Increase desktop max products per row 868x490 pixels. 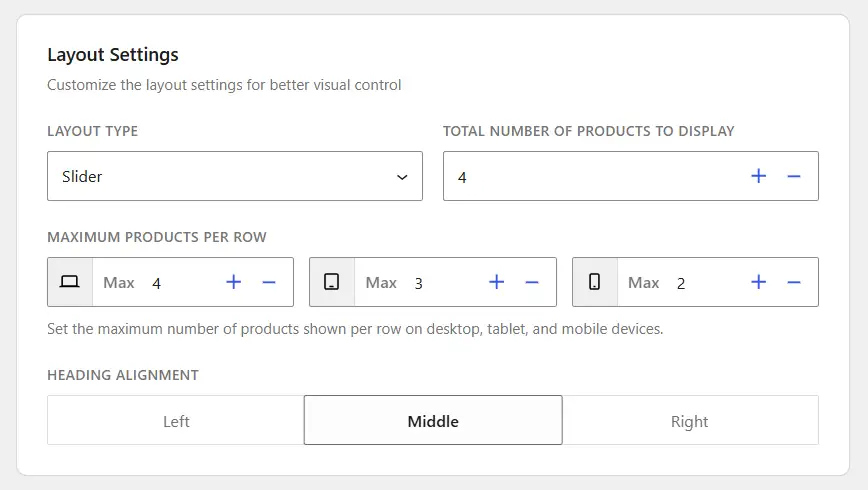click(x=234, y=282)
